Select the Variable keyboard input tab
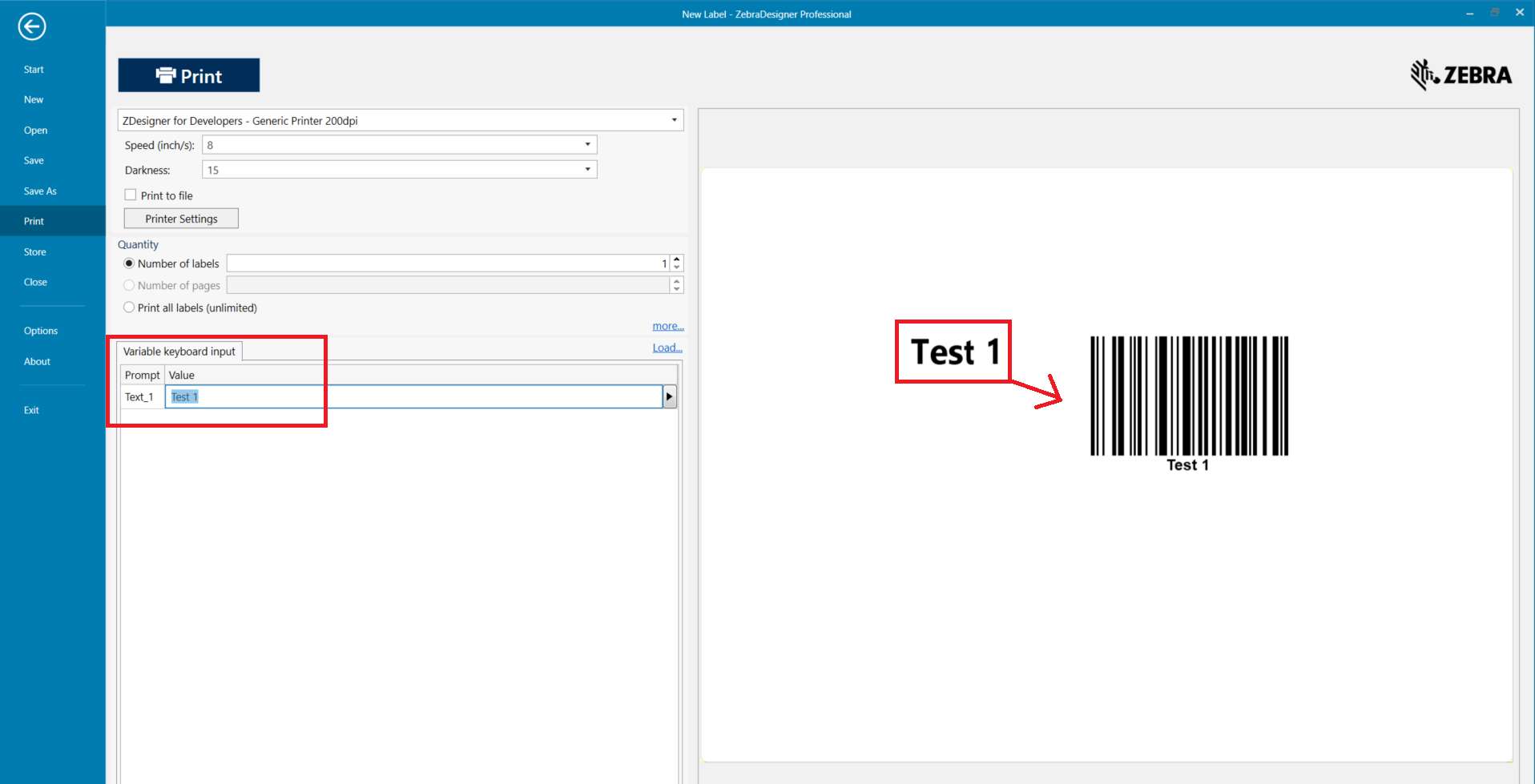Image resolution: width=1535 pixels, height=784 pixels. [179, 352]
